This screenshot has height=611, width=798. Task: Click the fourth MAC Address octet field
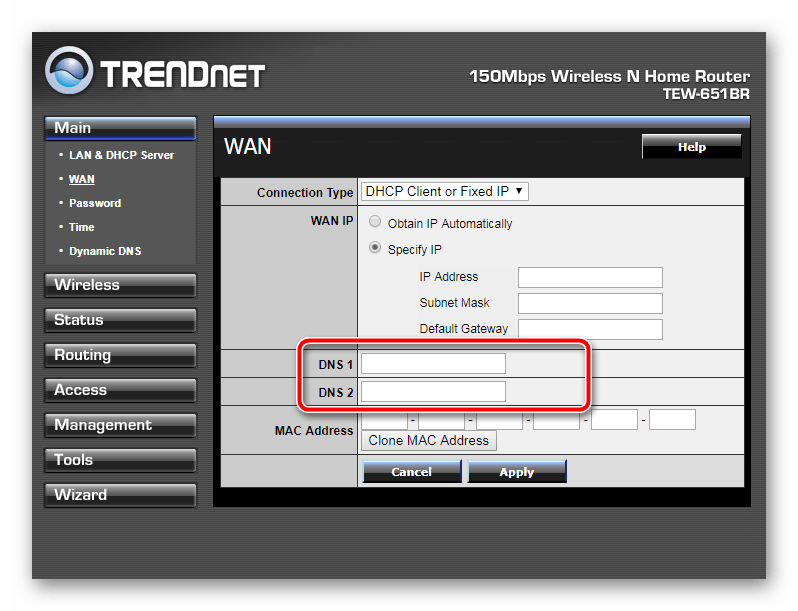coord(557,420)
